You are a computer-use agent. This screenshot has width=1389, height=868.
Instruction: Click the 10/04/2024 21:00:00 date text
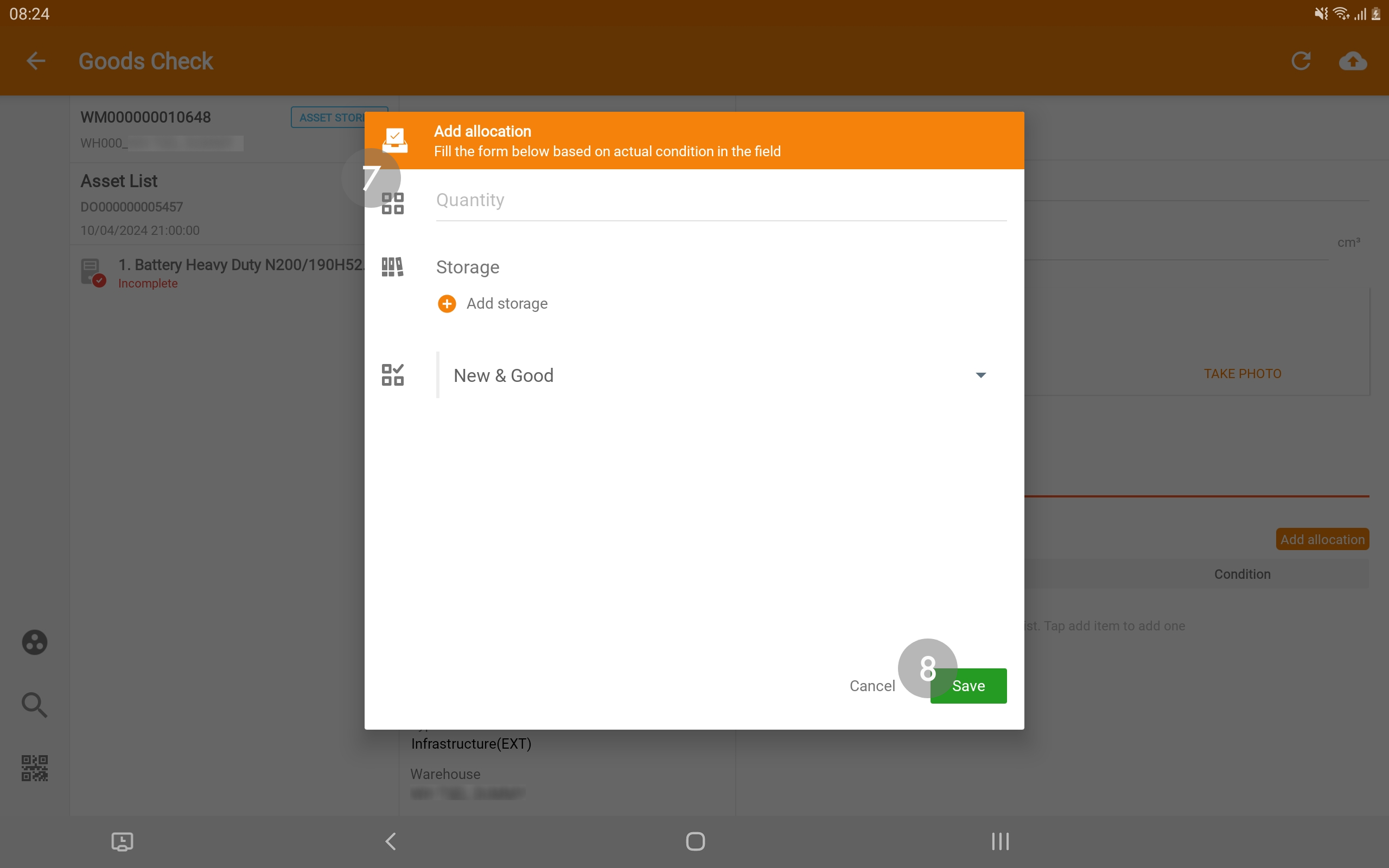coord(140,230)
